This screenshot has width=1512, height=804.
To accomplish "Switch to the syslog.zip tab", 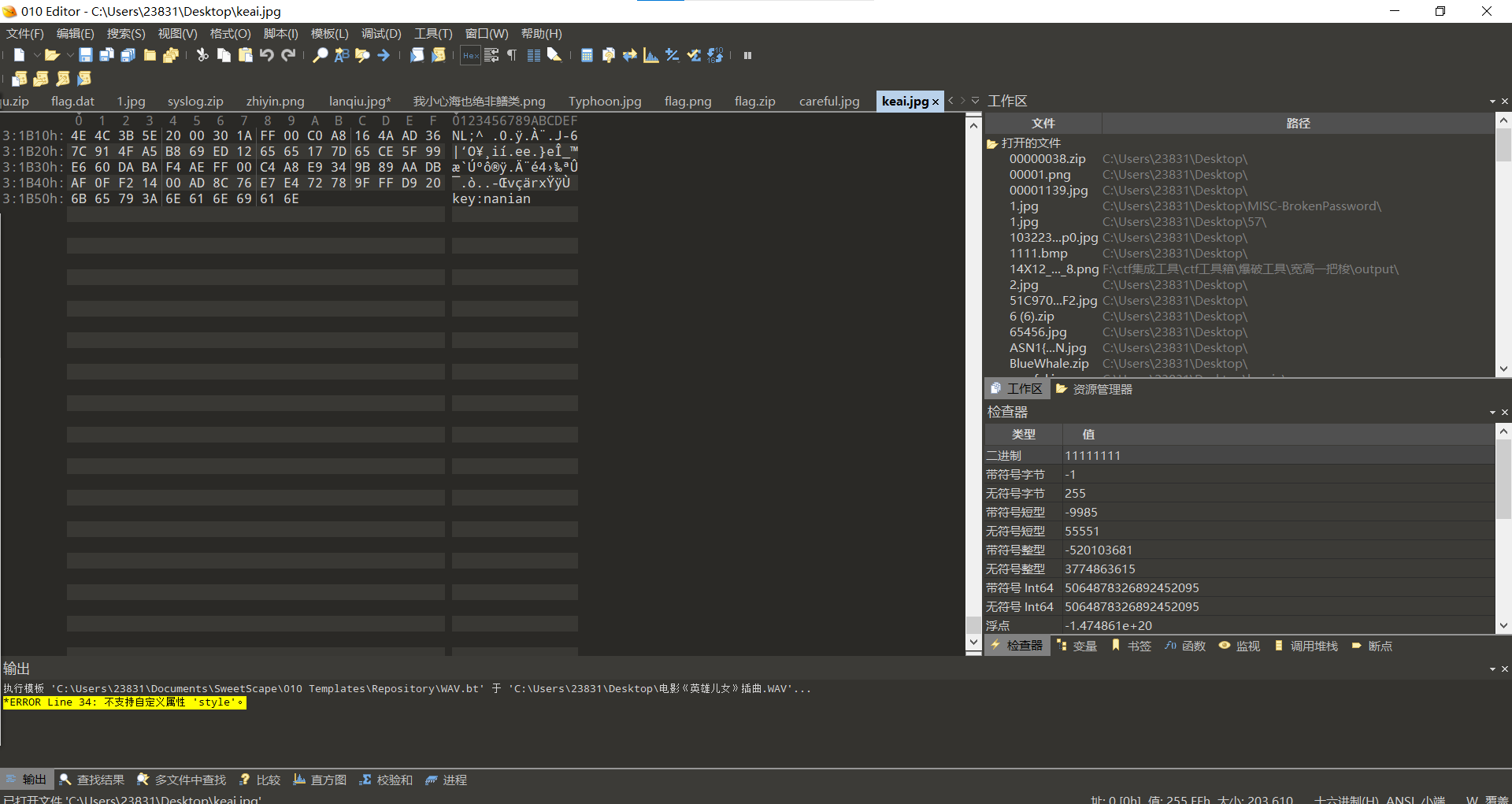I will pyautogui.click(x=195, y=102).
